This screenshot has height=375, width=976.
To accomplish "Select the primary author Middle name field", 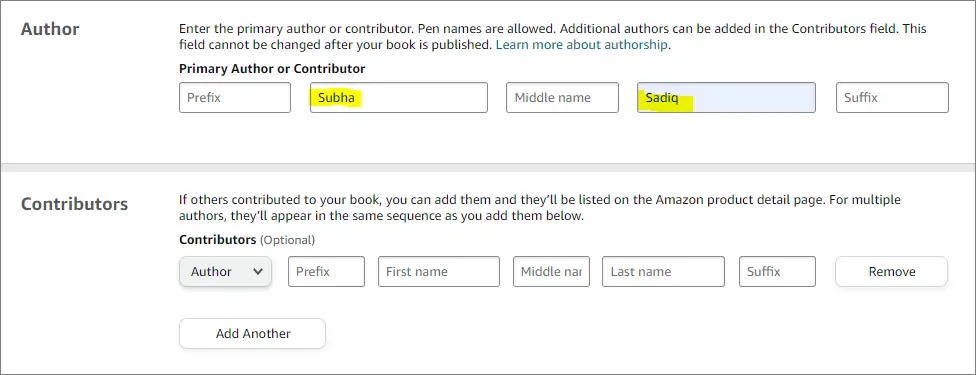I will (562, 98).
